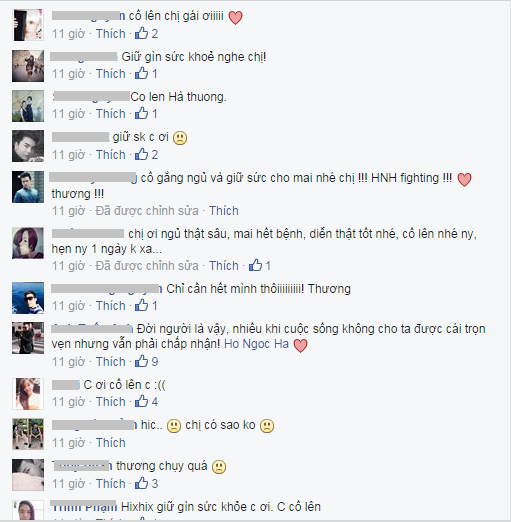This screenshot has height=522, width=511.
Task: Click thumbs-up icon under "Co len Hà thuong"
Action: click(x=141, y=113)
